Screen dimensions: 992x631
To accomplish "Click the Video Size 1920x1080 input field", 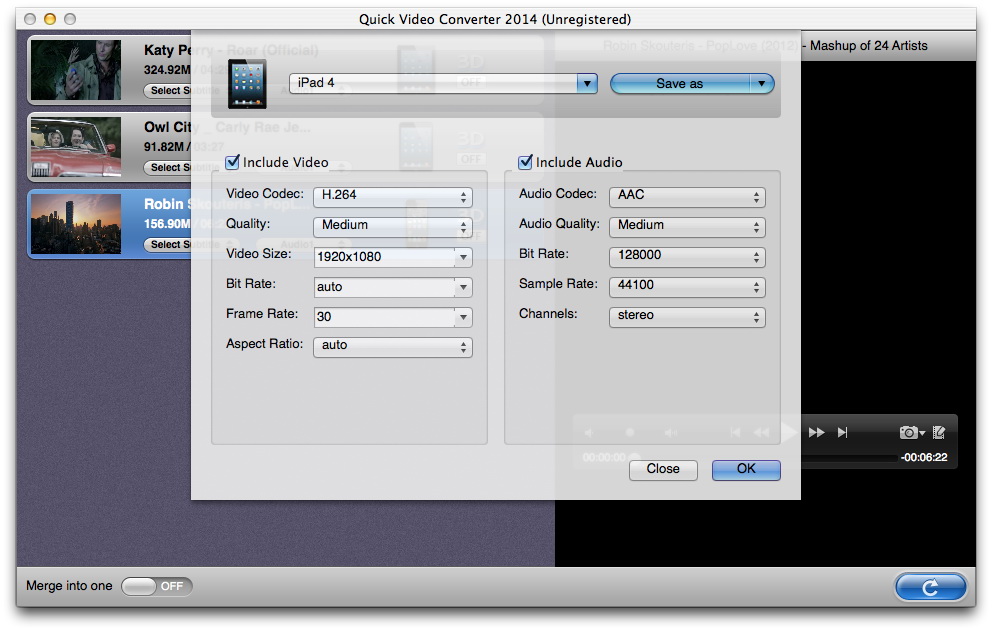I will [385, 257].
